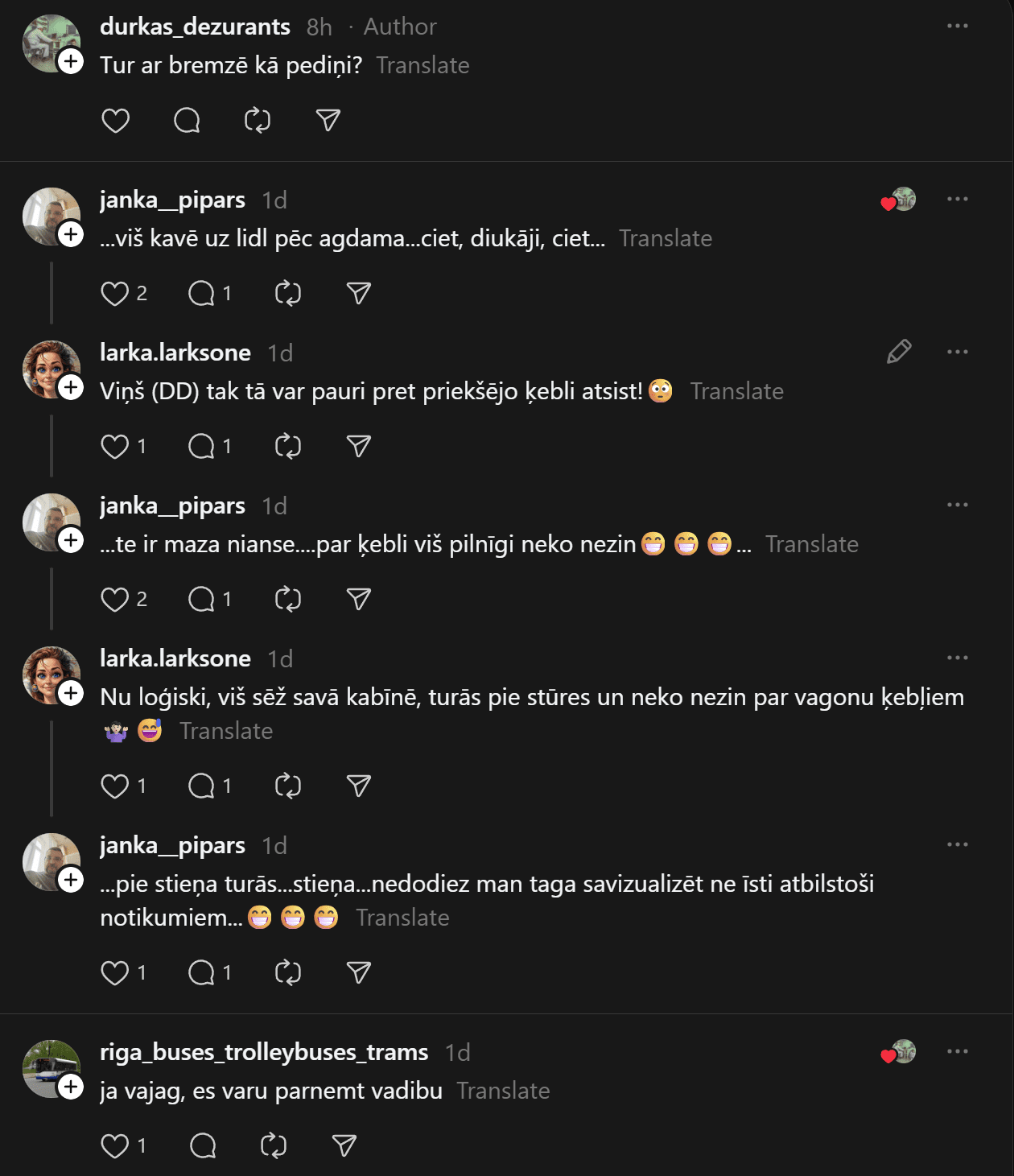Open riga_buses_trolleybuses_trams avatar thumbnail
The width and height of the screenshot is (1014, 1176).
coord(50,1067)
